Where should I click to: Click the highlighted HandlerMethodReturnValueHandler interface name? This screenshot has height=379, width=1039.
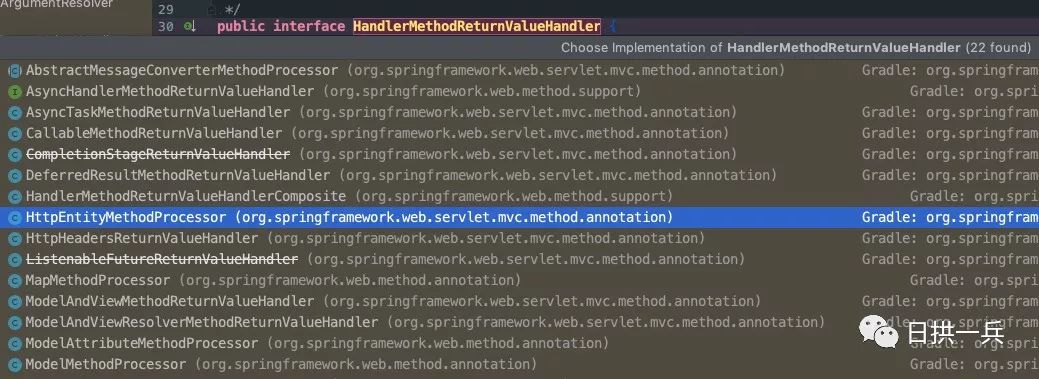[477, 27]
